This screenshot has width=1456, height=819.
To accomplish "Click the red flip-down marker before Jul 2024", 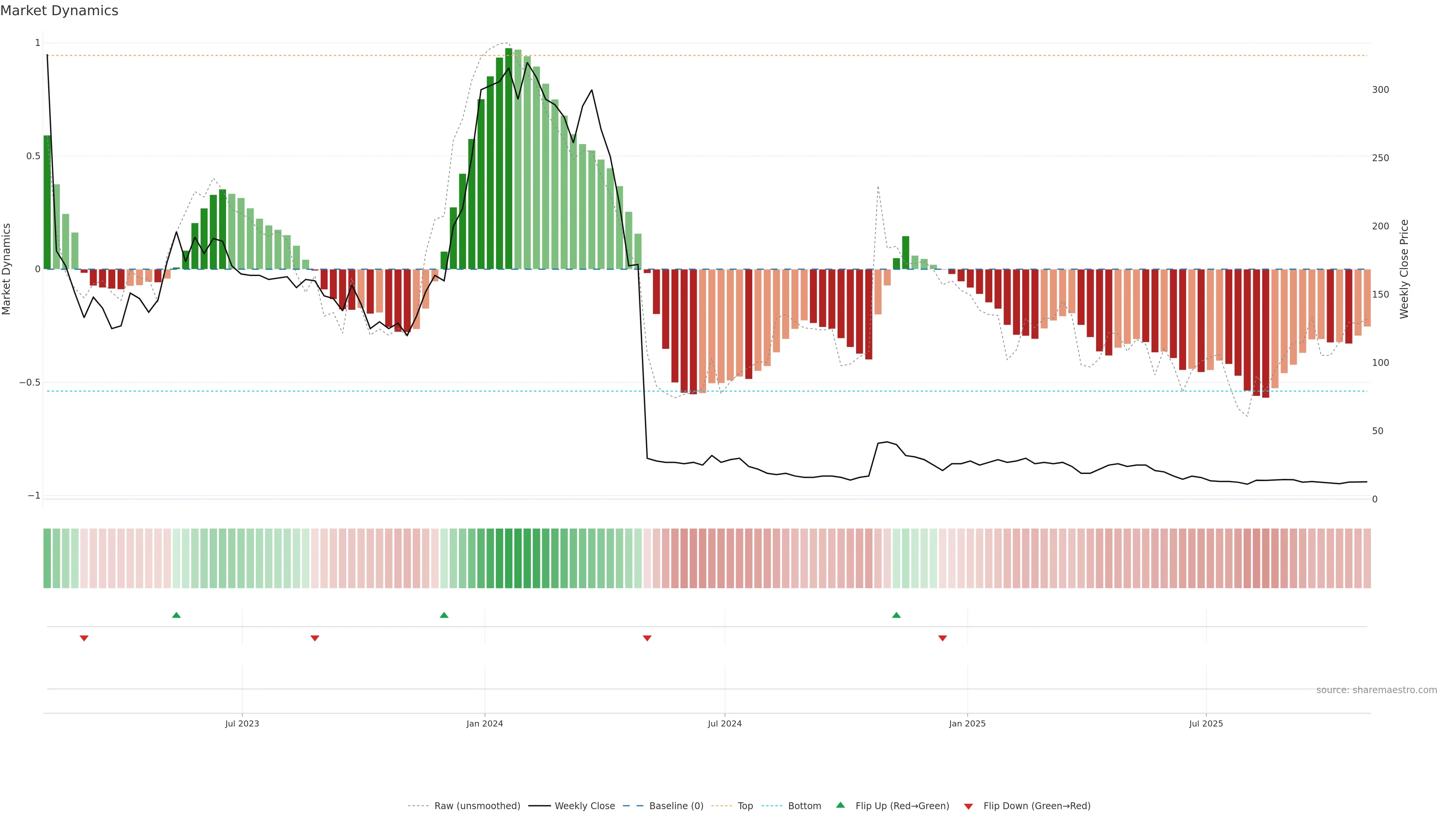I will (x=647, y=638).
